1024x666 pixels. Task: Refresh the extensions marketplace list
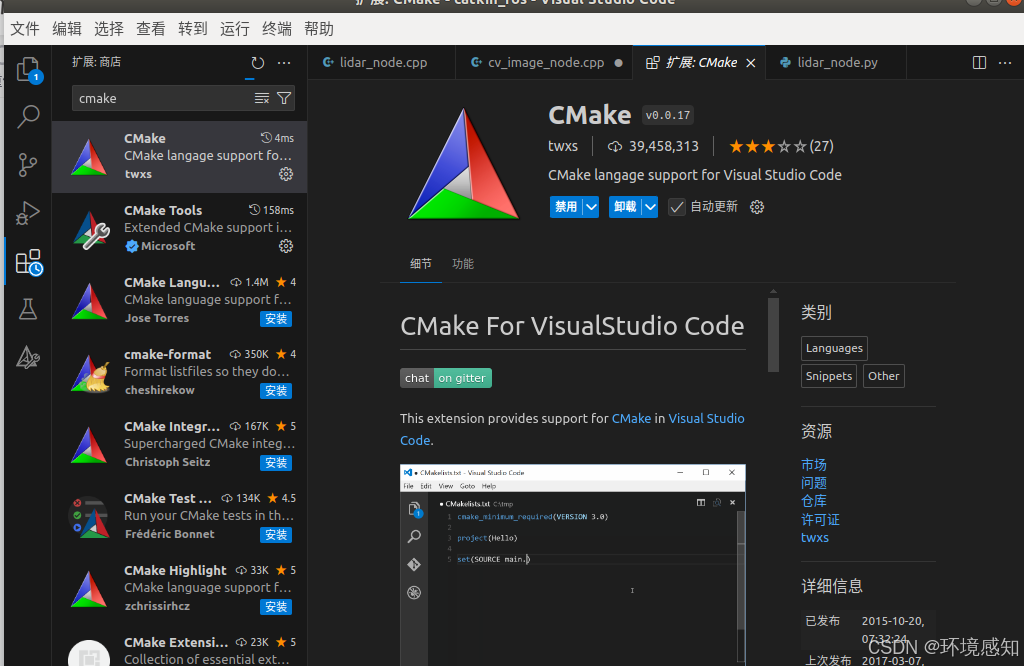pyautogui.click(x=258, y=63)
